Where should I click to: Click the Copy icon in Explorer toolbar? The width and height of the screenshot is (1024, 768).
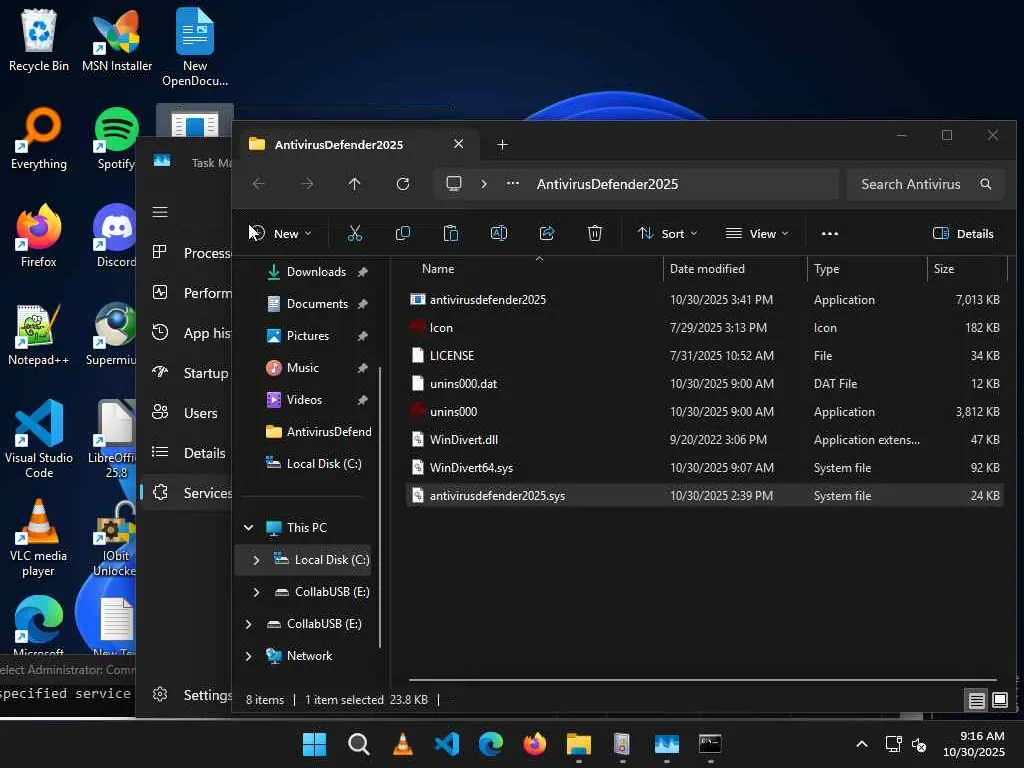pos(403,233)
